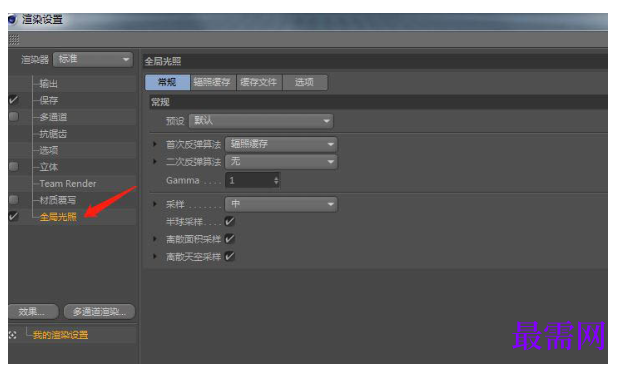Switch to the 辐照缓存 tab
The width and height of the screenshot is (624, 367).
point(213,82)
